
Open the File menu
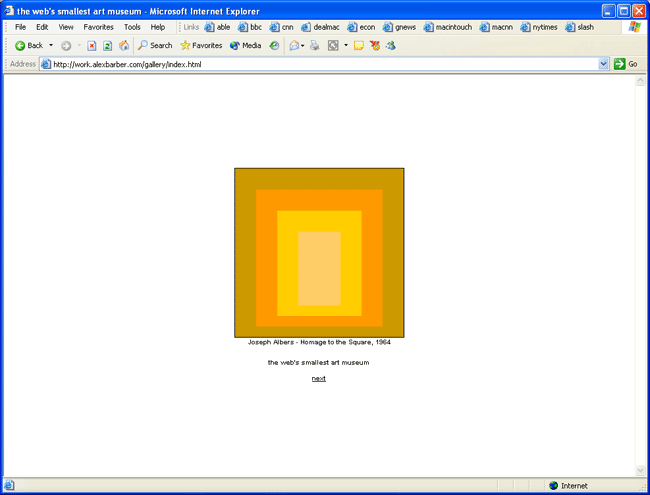[20, 27]
